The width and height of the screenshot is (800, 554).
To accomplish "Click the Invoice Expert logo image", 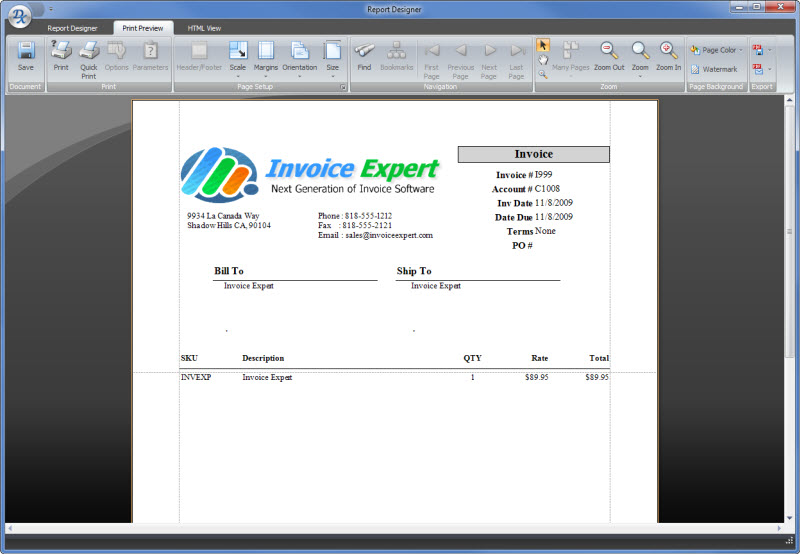I will tap(310, 174).
